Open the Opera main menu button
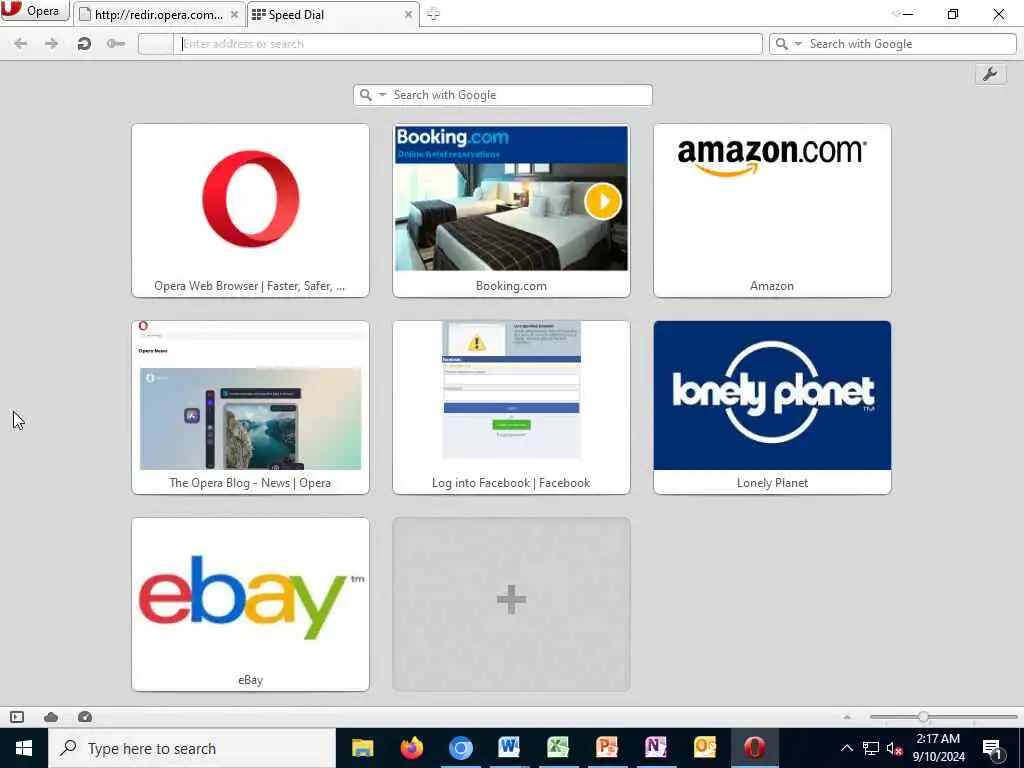Viewport: 1024px width, 768px height. point(34,11)
